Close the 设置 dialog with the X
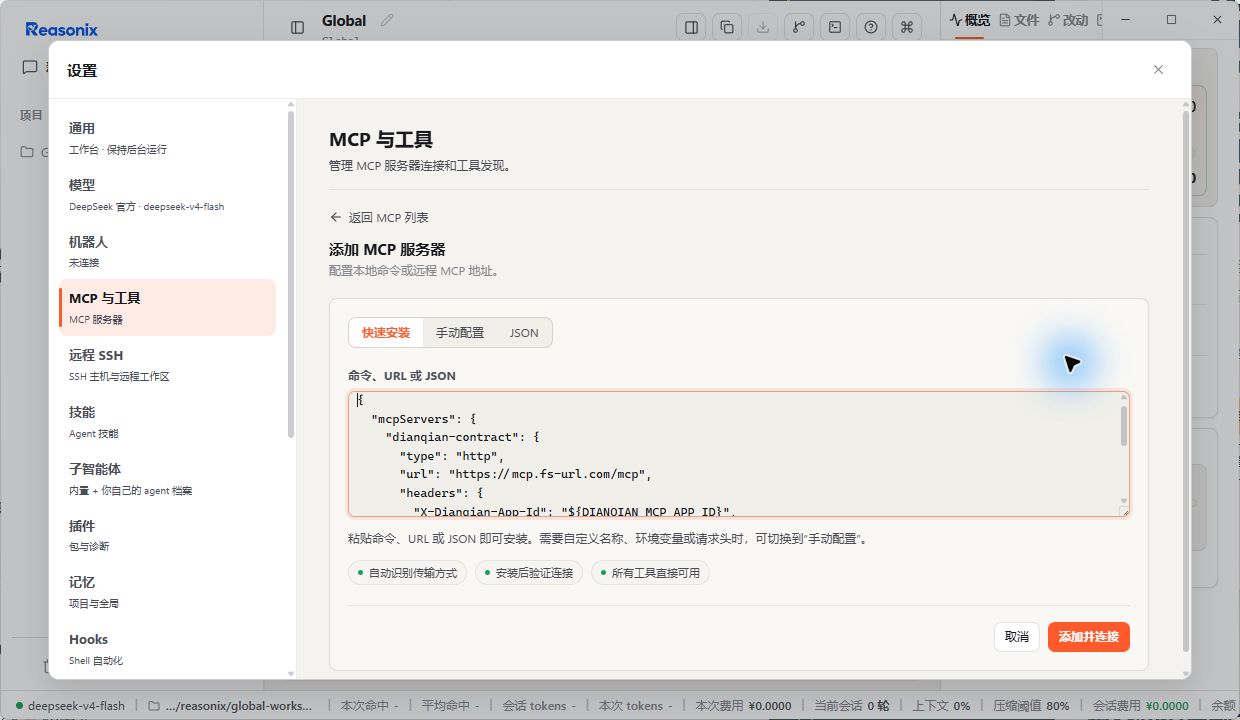This screenshot has width=1240, height=720. pyautogui.click(x=1158, y=70)
